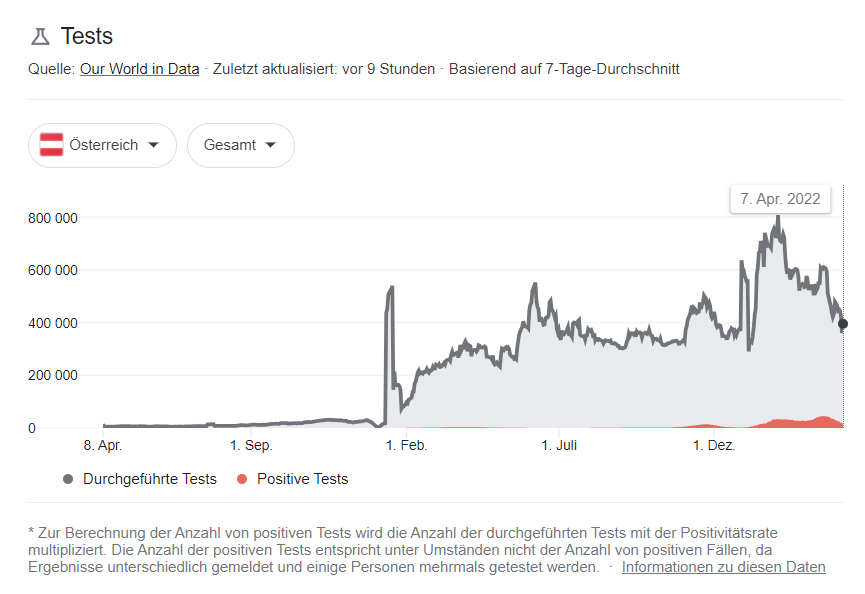
Task: Click the Austrian flag icon
Action: [51, 145]
